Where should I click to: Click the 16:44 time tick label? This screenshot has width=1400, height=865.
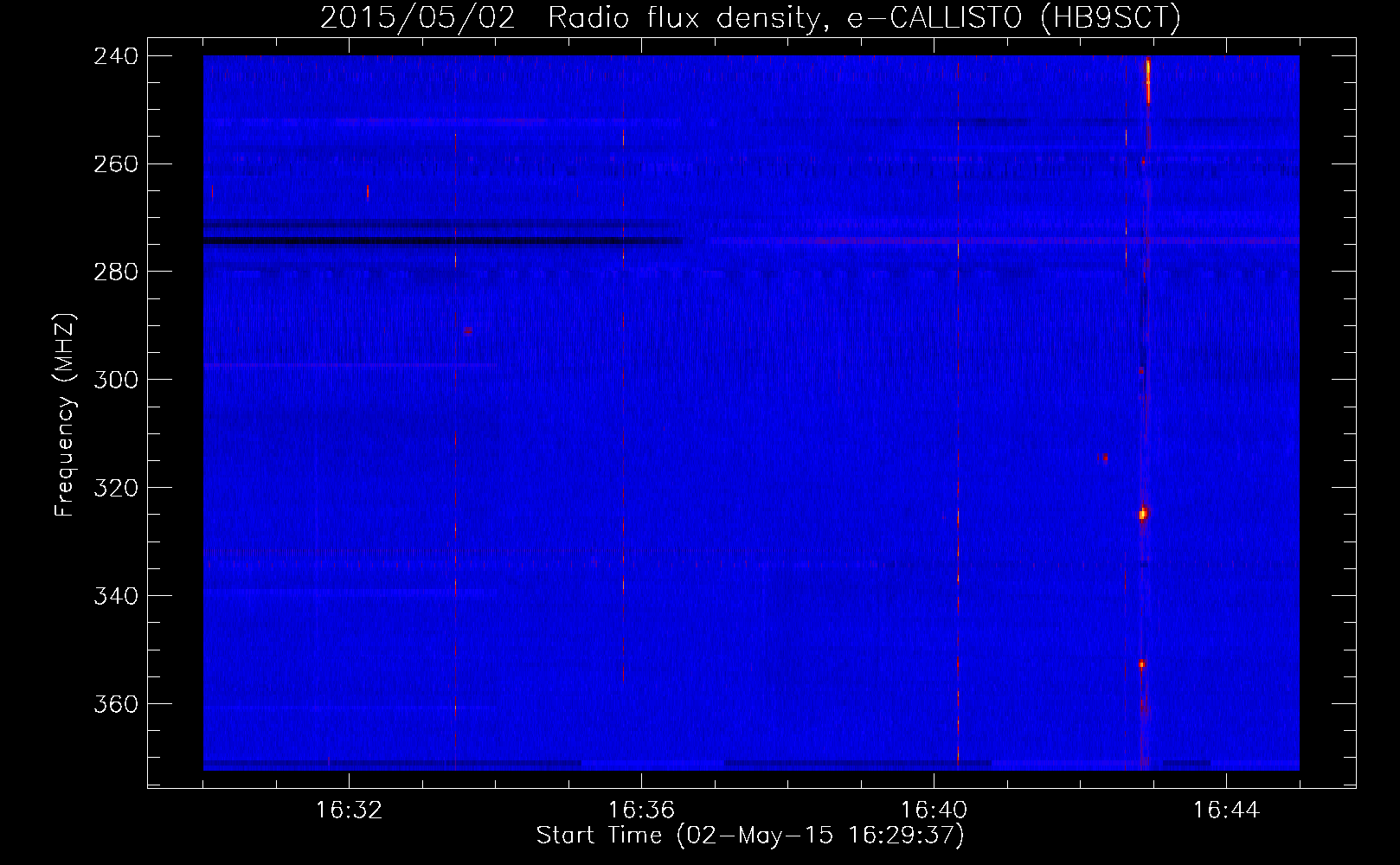(x=1226, y=811)
